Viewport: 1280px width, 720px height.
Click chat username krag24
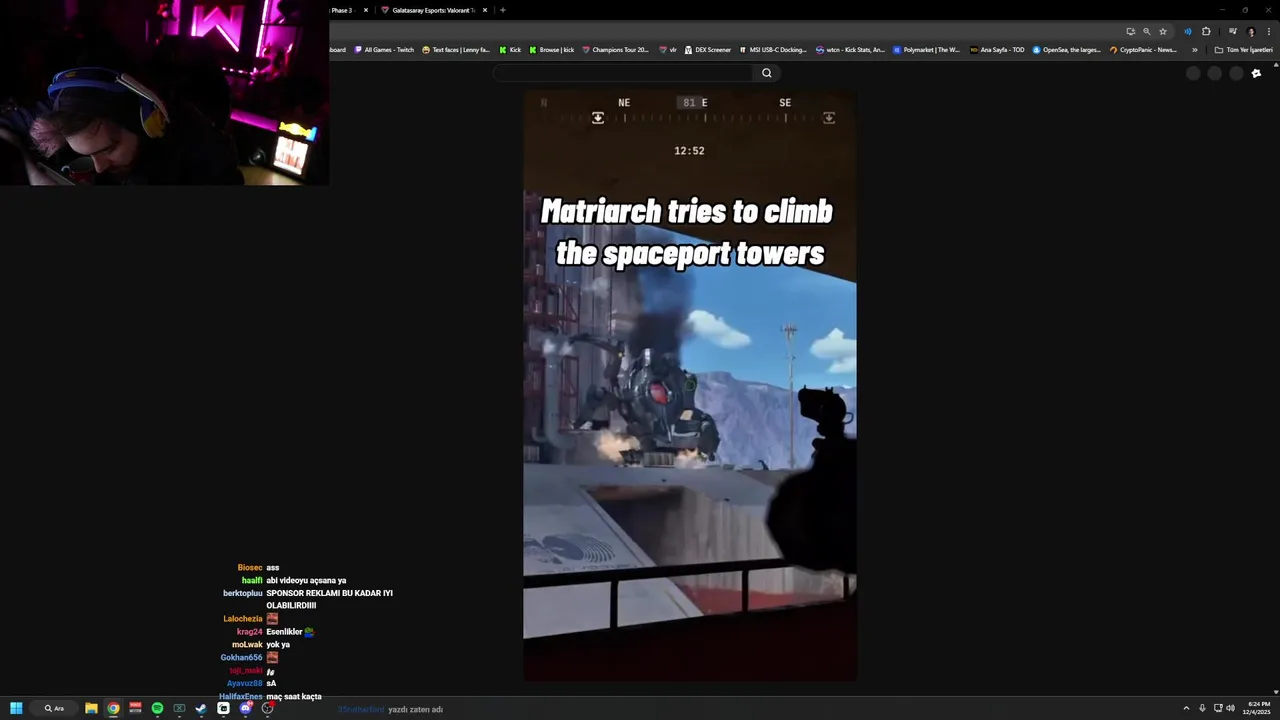click(x=250, y=632)
